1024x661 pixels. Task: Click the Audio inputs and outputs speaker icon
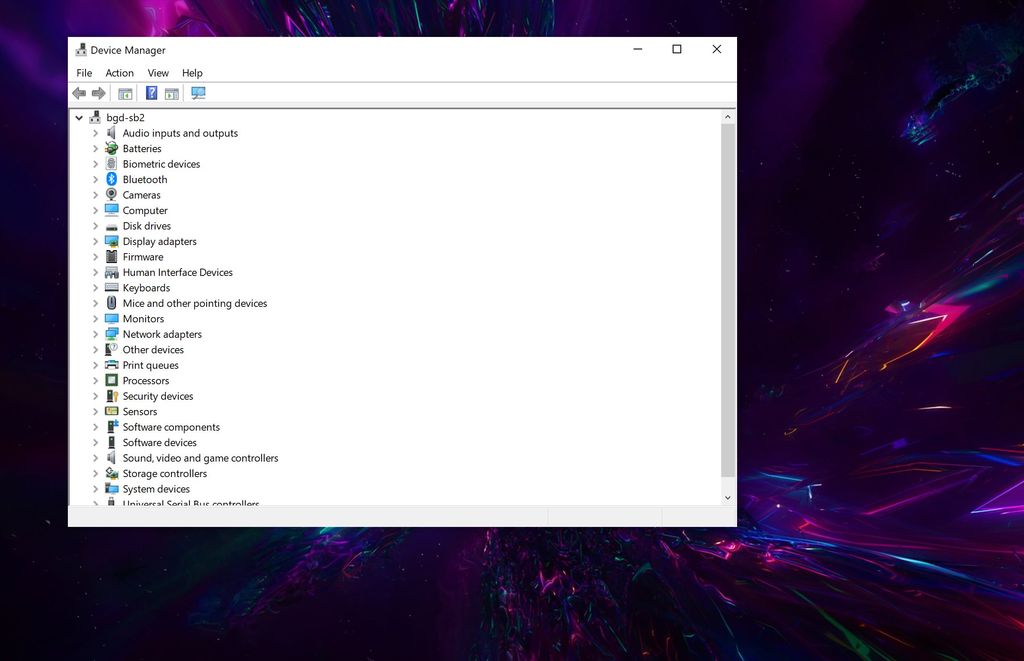(x=112, y=133)
